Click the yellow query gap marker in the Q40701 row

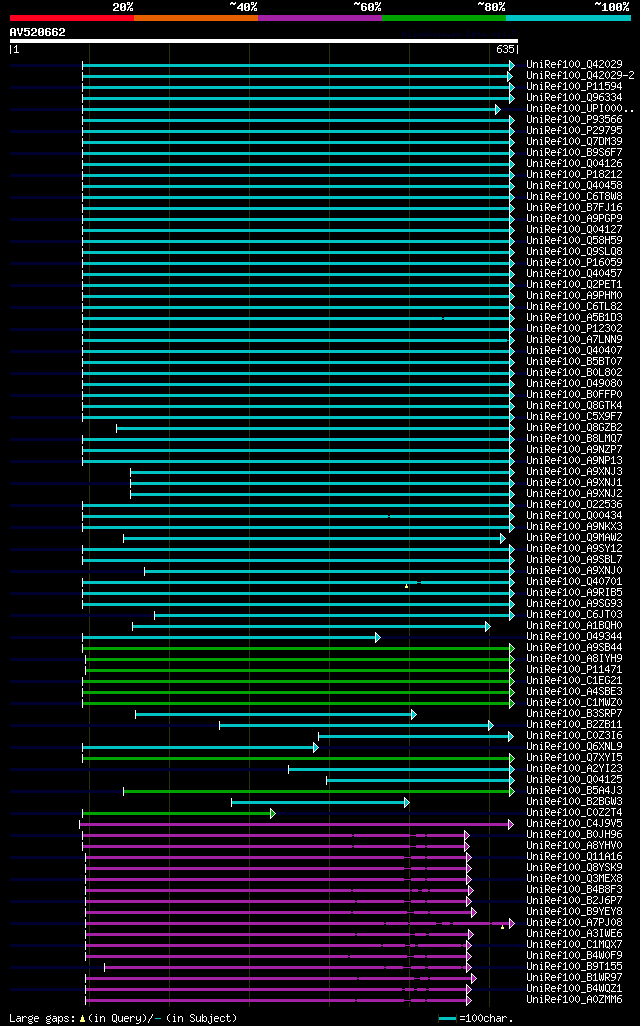click(x=406, y=586)
